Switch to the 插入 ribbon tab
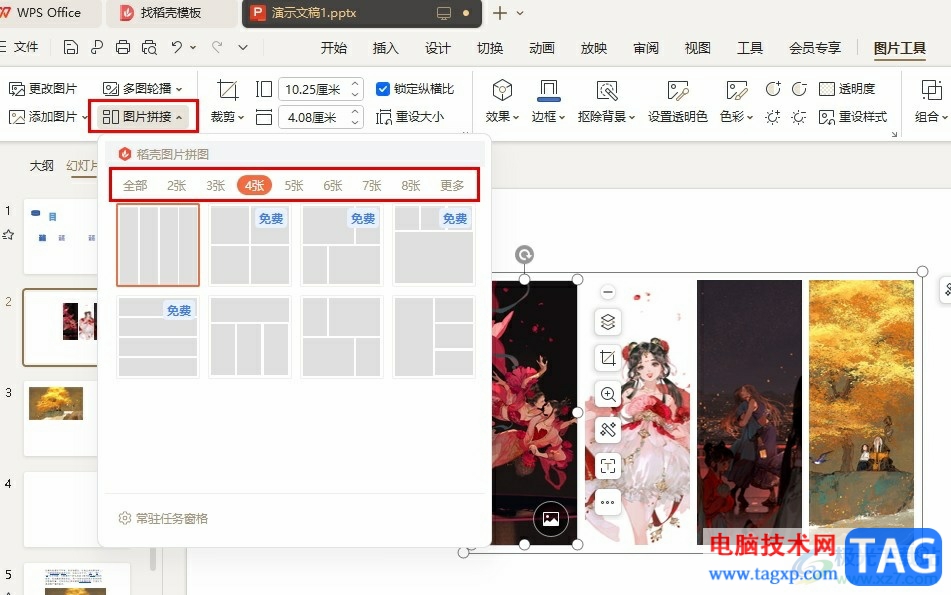This screenshot has width=951, height=595. (x=385, y=47)
